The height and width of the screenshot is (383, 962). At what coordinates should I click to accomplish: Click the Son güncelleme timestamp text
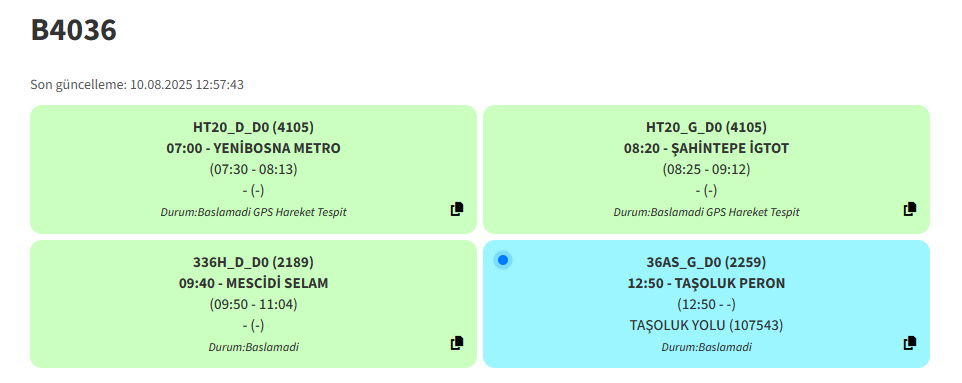coord(137,85)
